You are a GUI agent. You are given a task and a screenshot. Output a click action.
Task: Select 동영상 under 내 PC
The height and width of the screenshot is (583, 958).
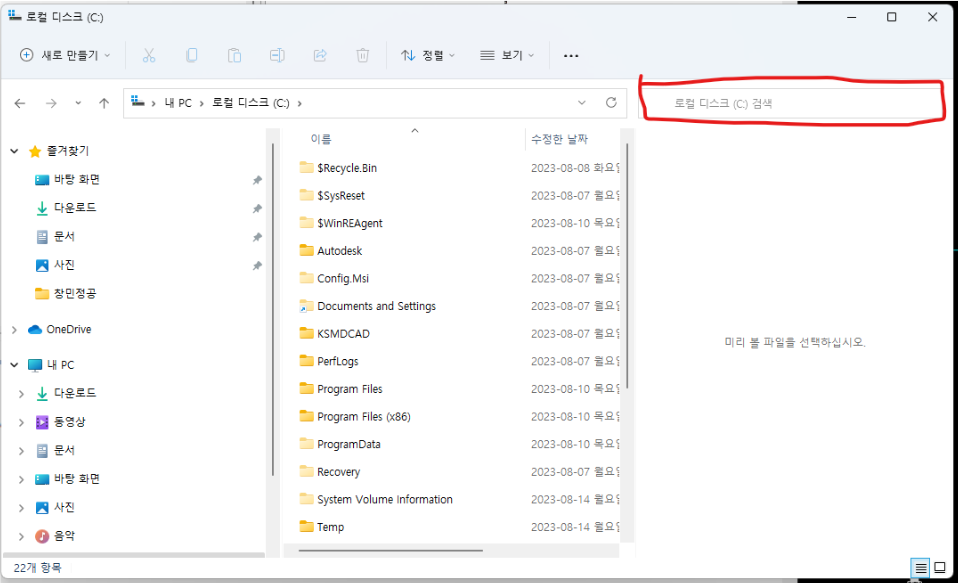pyautogui.click(x=60, y=422)
